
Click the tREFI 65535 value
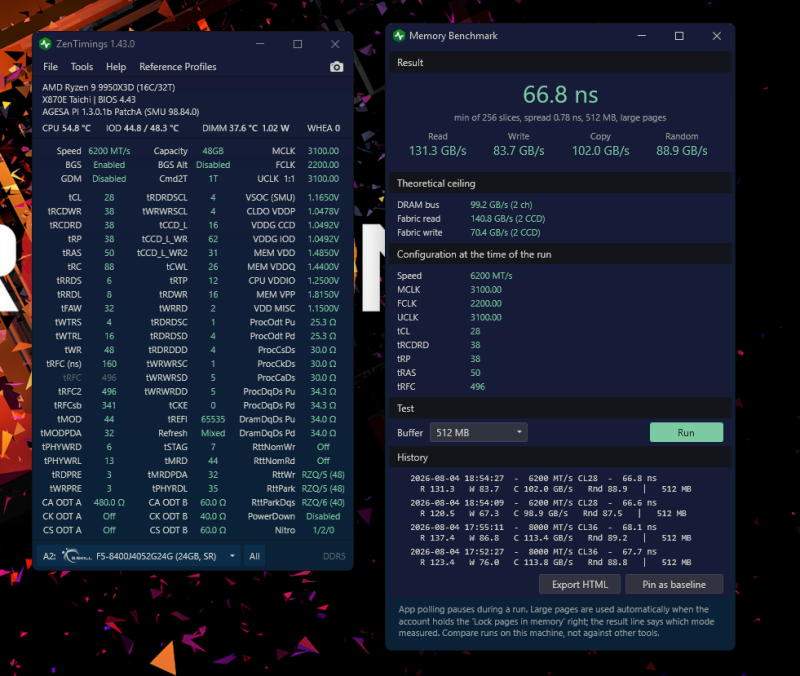coord(213,419)
